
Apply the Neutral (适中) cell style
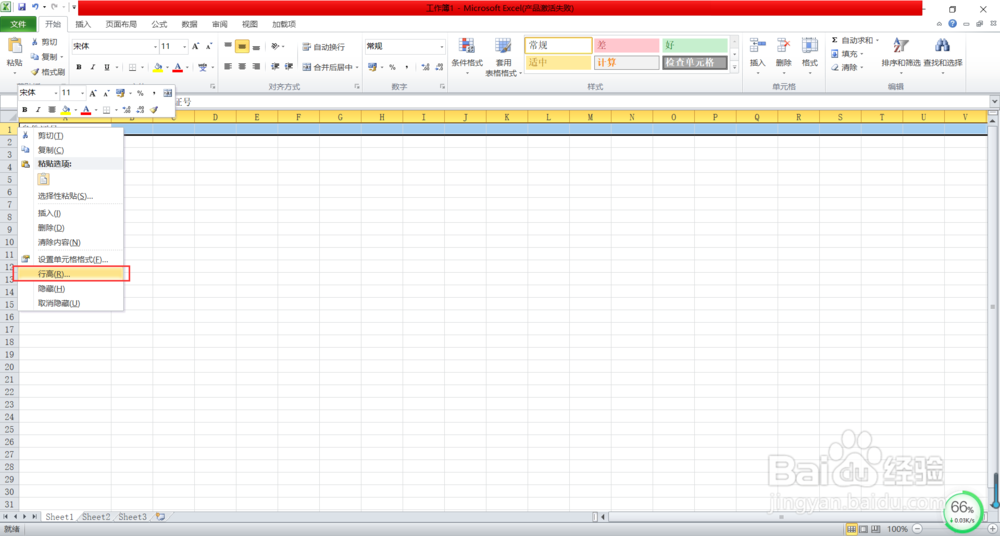558,63
